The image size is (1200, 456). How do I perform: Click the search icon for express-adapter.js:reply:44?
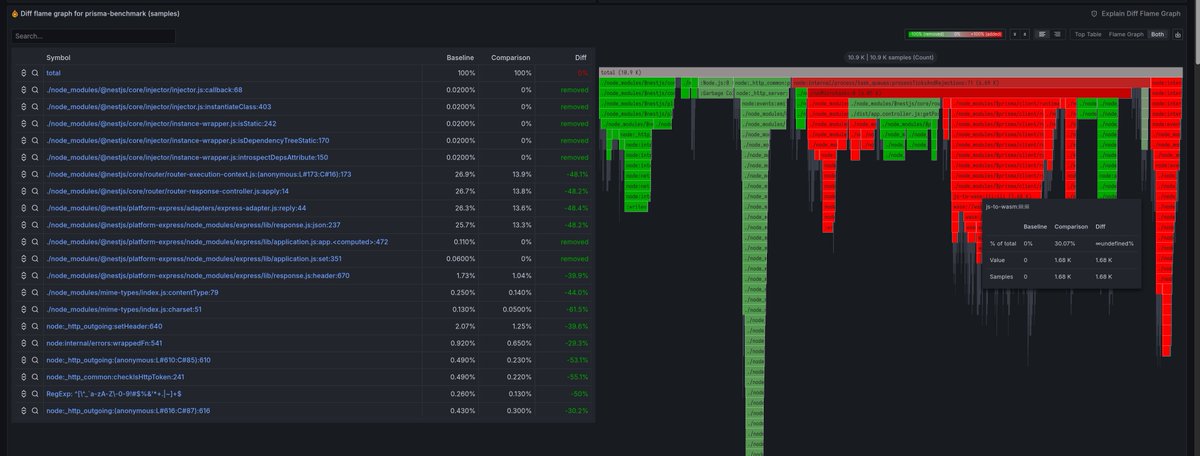click(35, 208)
